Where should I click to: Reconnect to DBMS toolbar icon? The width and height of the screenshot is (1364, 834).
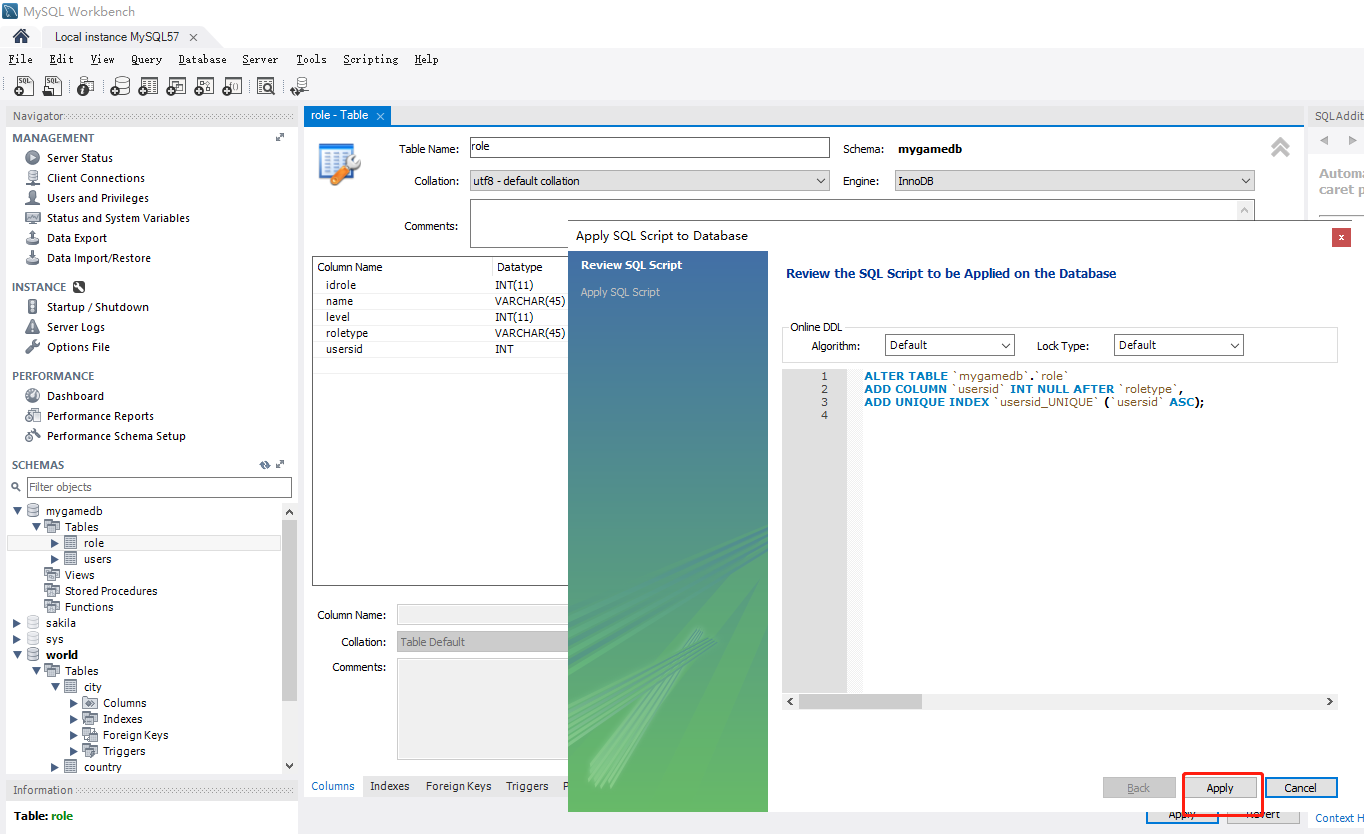coord(299,87)
